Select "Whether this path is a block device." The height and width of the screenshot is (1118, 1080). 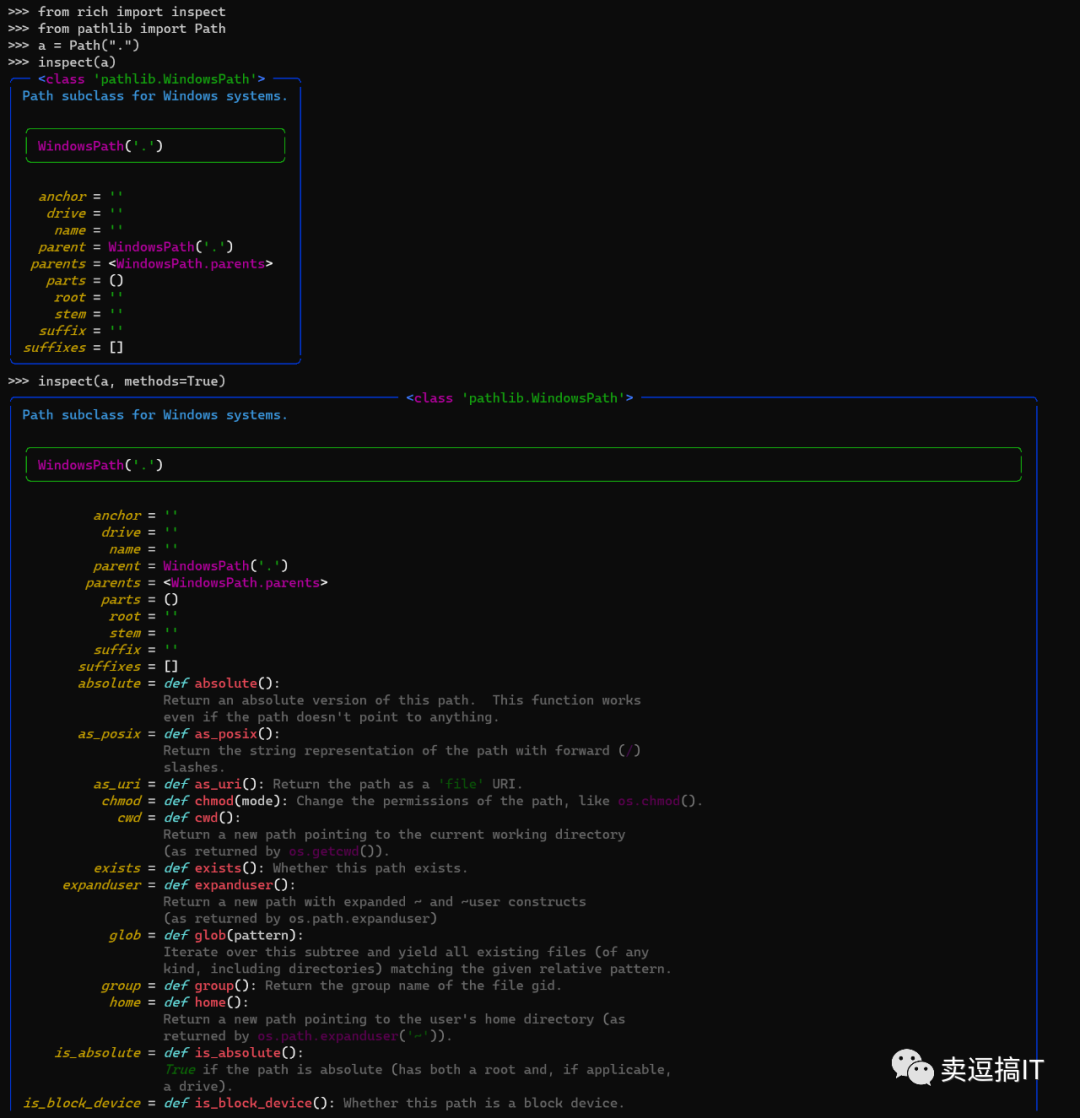[483, 1104]
